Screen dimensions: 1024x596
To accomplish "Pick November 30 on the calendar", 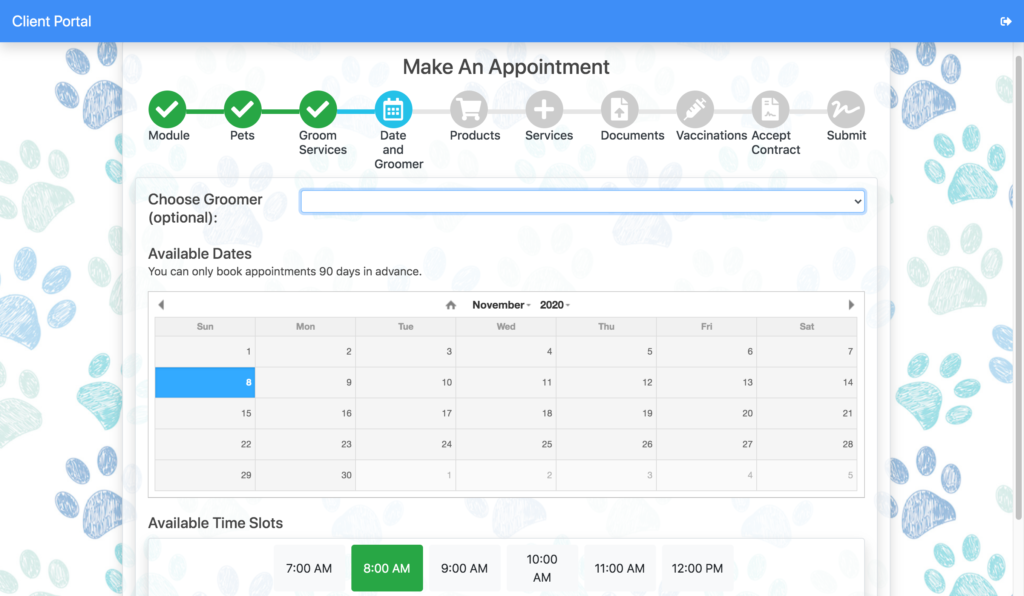I will [306, 475].
